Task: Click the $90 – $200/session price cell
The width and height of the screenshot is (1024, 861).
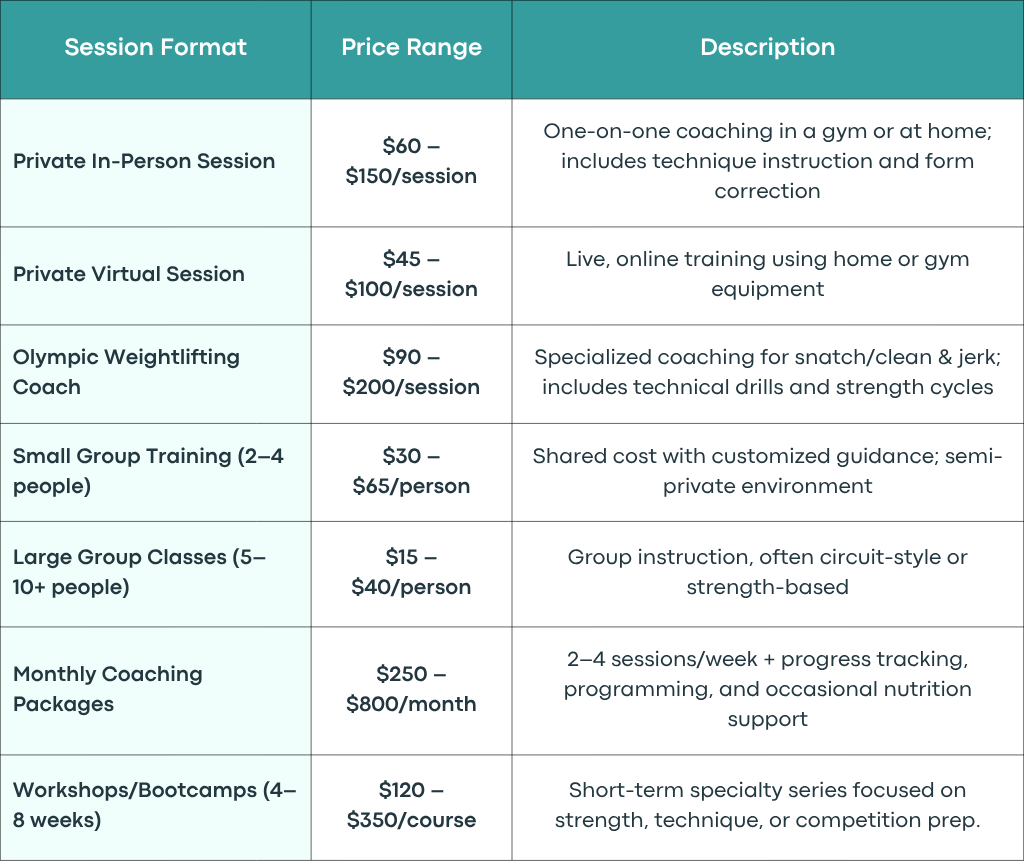Action: (411, 374)
